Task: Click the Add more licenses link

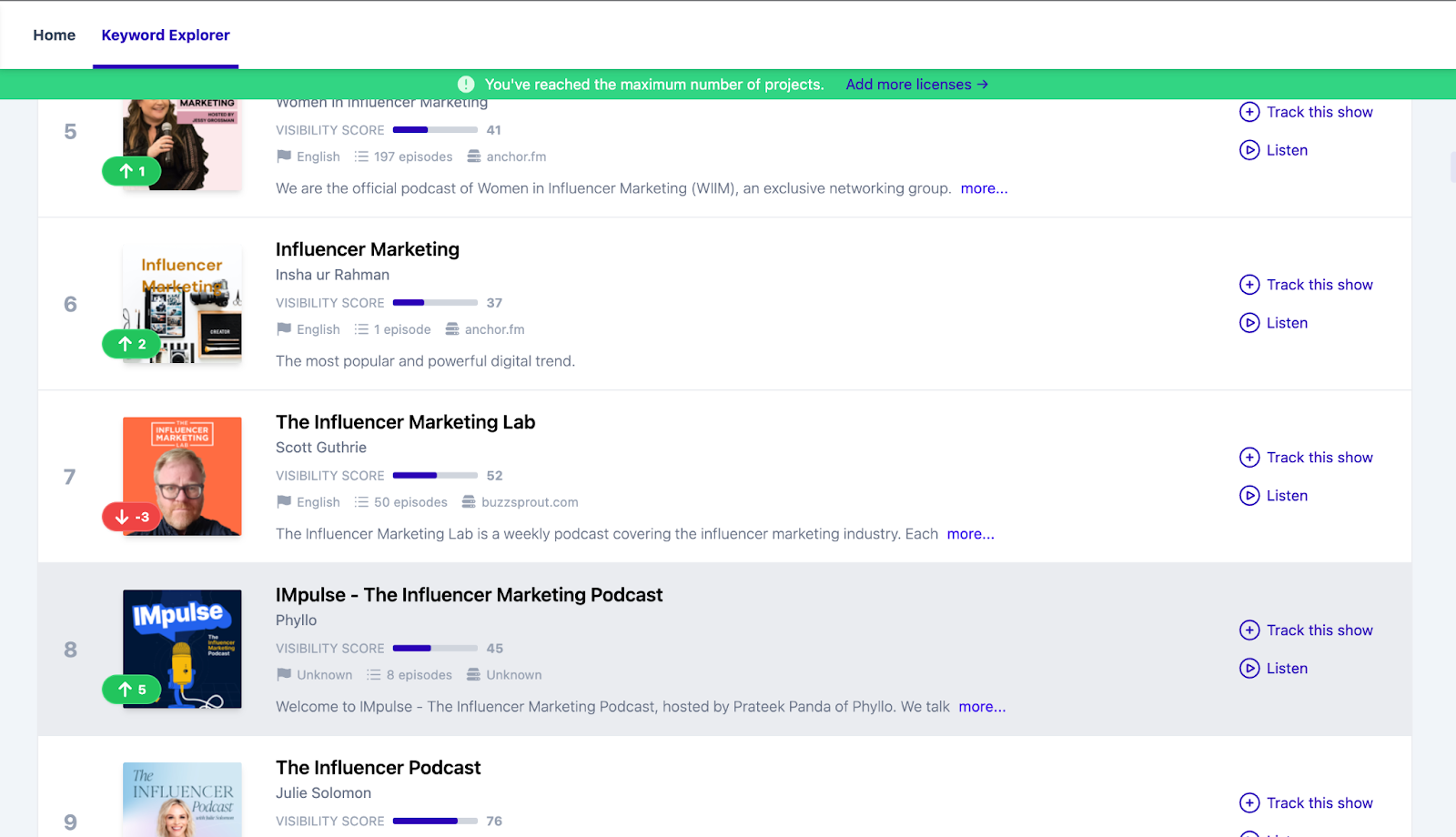Action: coord(916,85)
